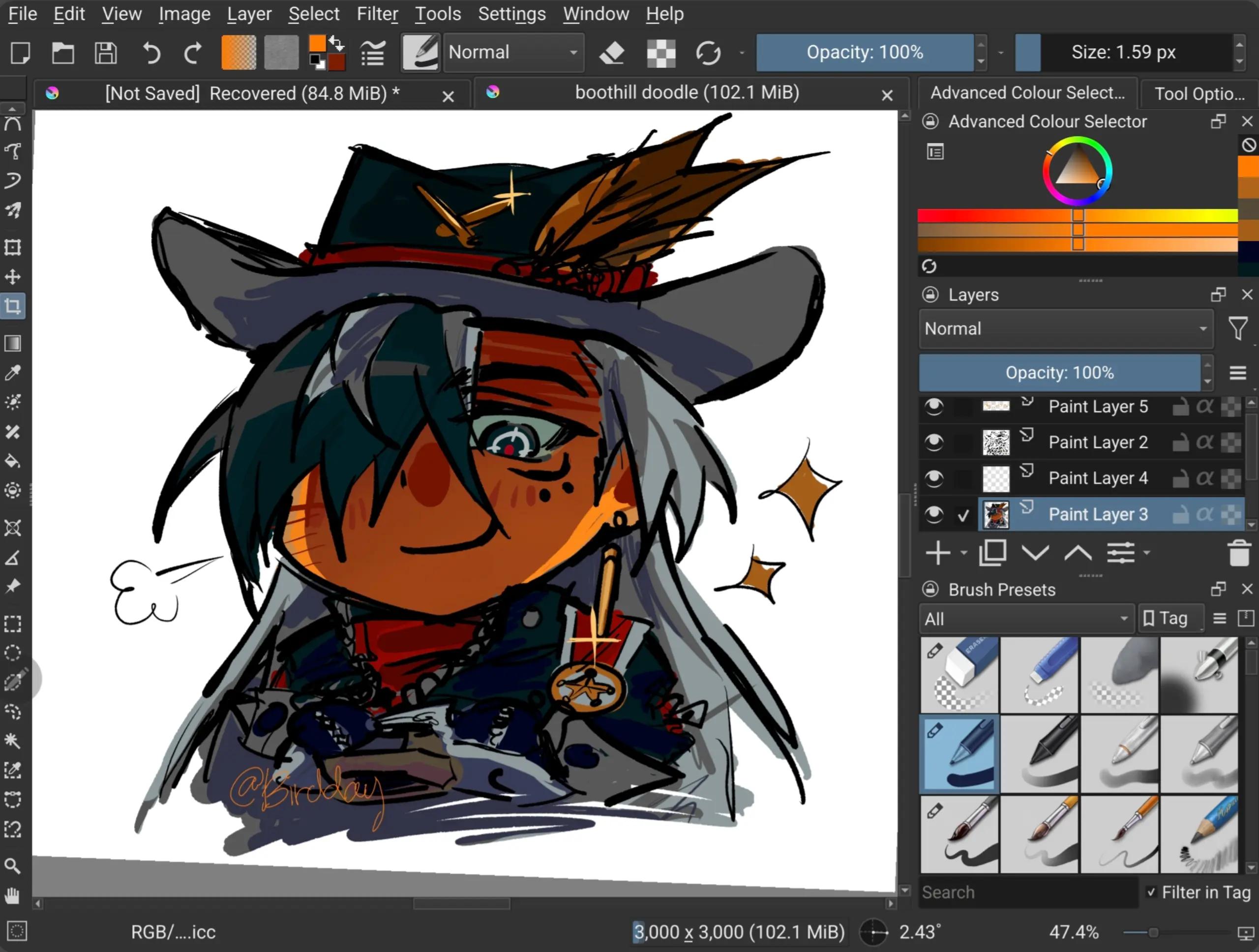Image resolution: width=1259 pixels, height=952 pixels.
Task: Open the layer filter funnel menu
Action: (1238, 329)
